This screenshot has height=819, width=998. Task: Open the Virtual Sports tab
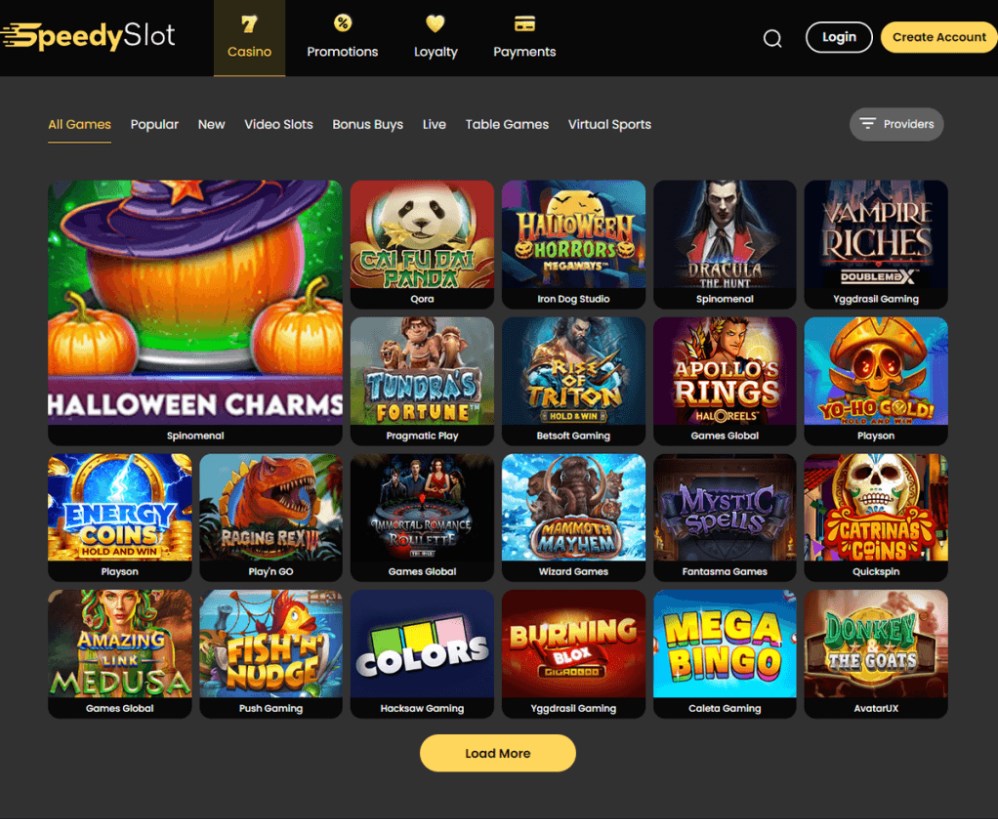click(x=609, y=125)
